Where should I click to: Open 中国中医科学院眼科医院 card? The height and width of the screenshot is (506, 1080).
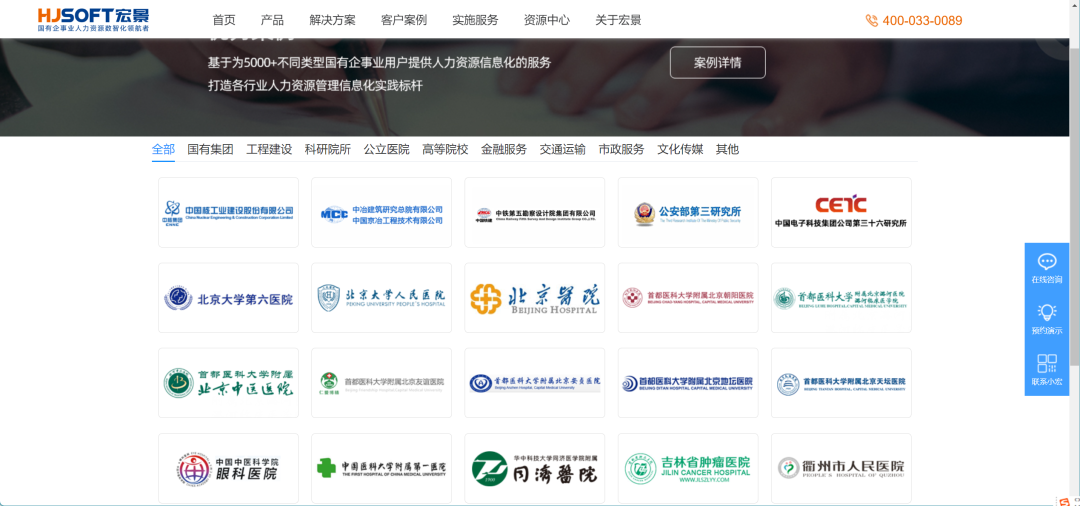pyautogui.click(x=229, y=468)
